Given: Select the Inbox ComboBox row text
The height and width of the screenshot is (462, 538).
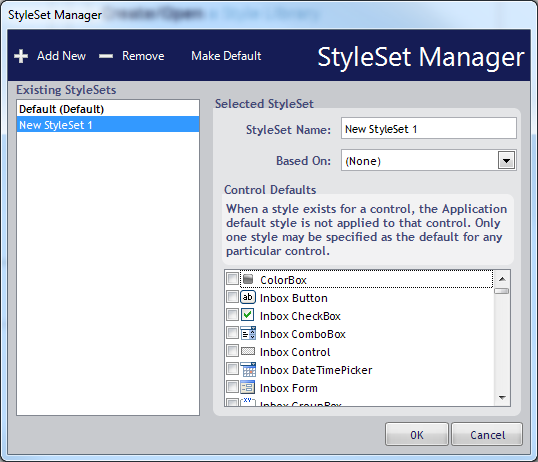Looking at the screenshot, I should 303,334.
